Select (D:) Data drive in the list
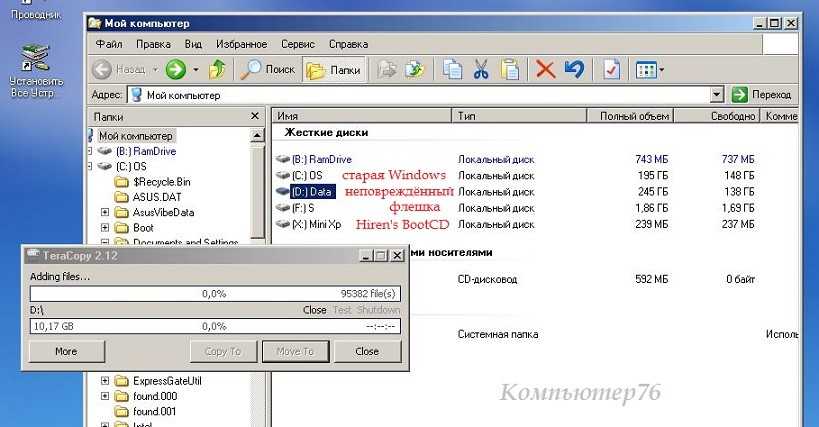 (311, 192)
